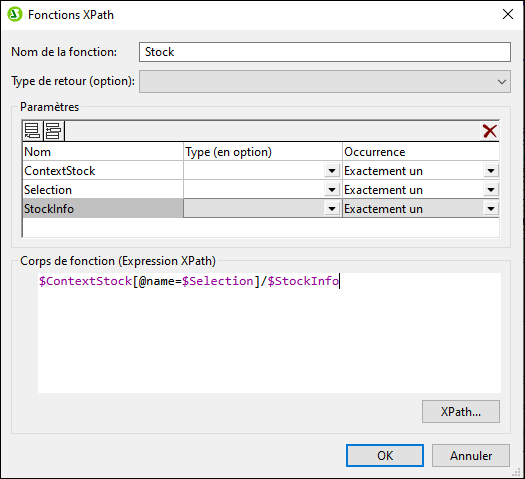Delete selected parameter with red X
This screenshot has height=479, width=525.
pyautogui.click(x=490, y=131)
